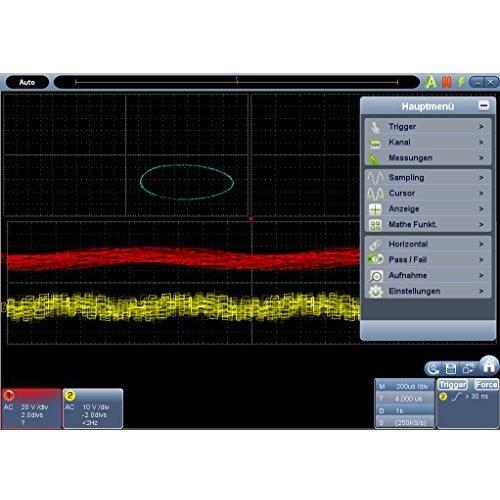Screen dimensions: 500x500
Task: Click the M 200us/div timebase row
Action: pyautogui.click(x=405, y=386)
